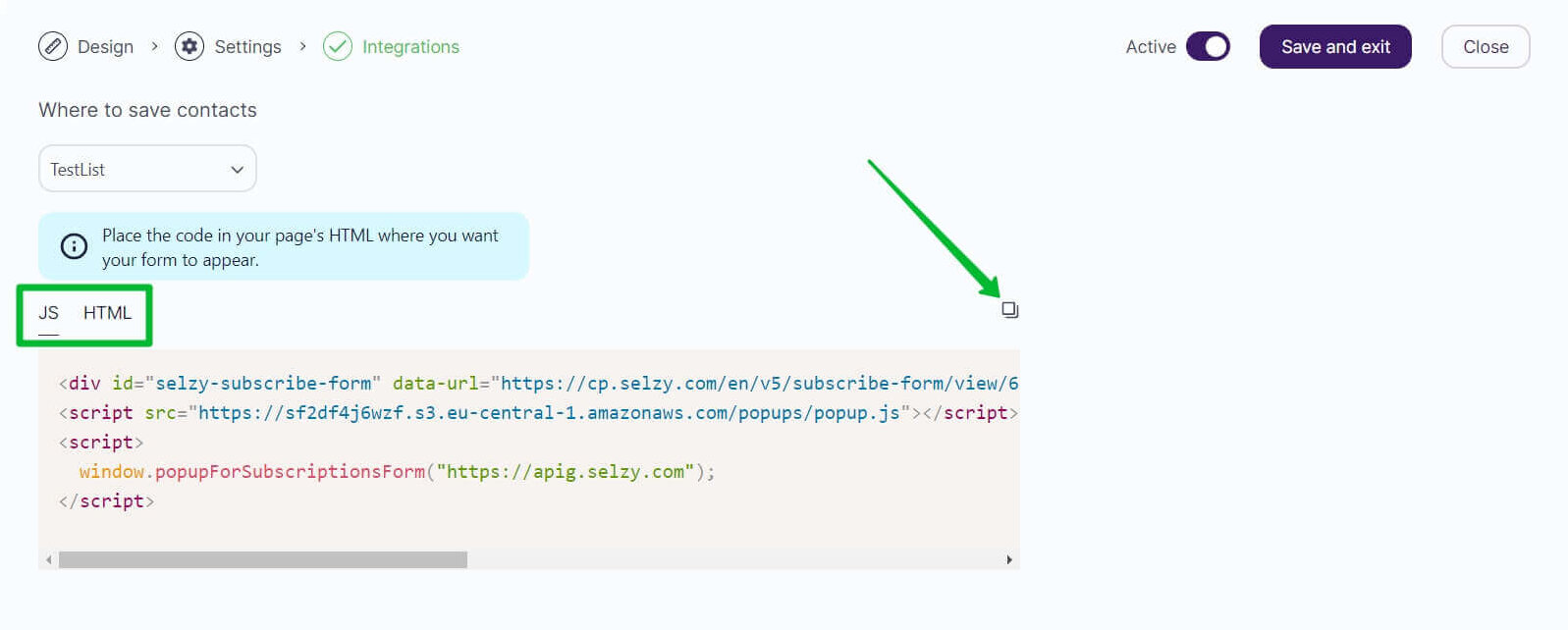This screenshot has width=1568, height=630.
Task: Click the Settings gear icon
Action: (189, 46)
